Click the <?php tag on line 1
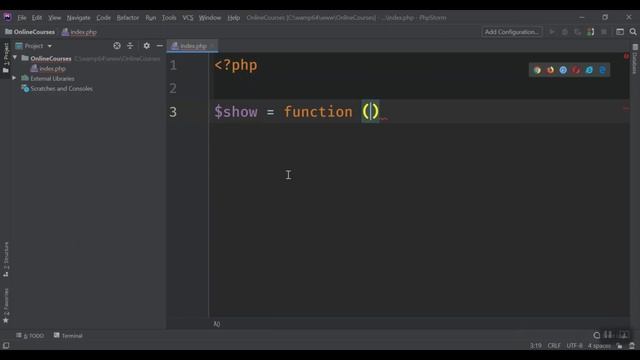The height and width of the screenshot is (360, 640). point(236,65)
